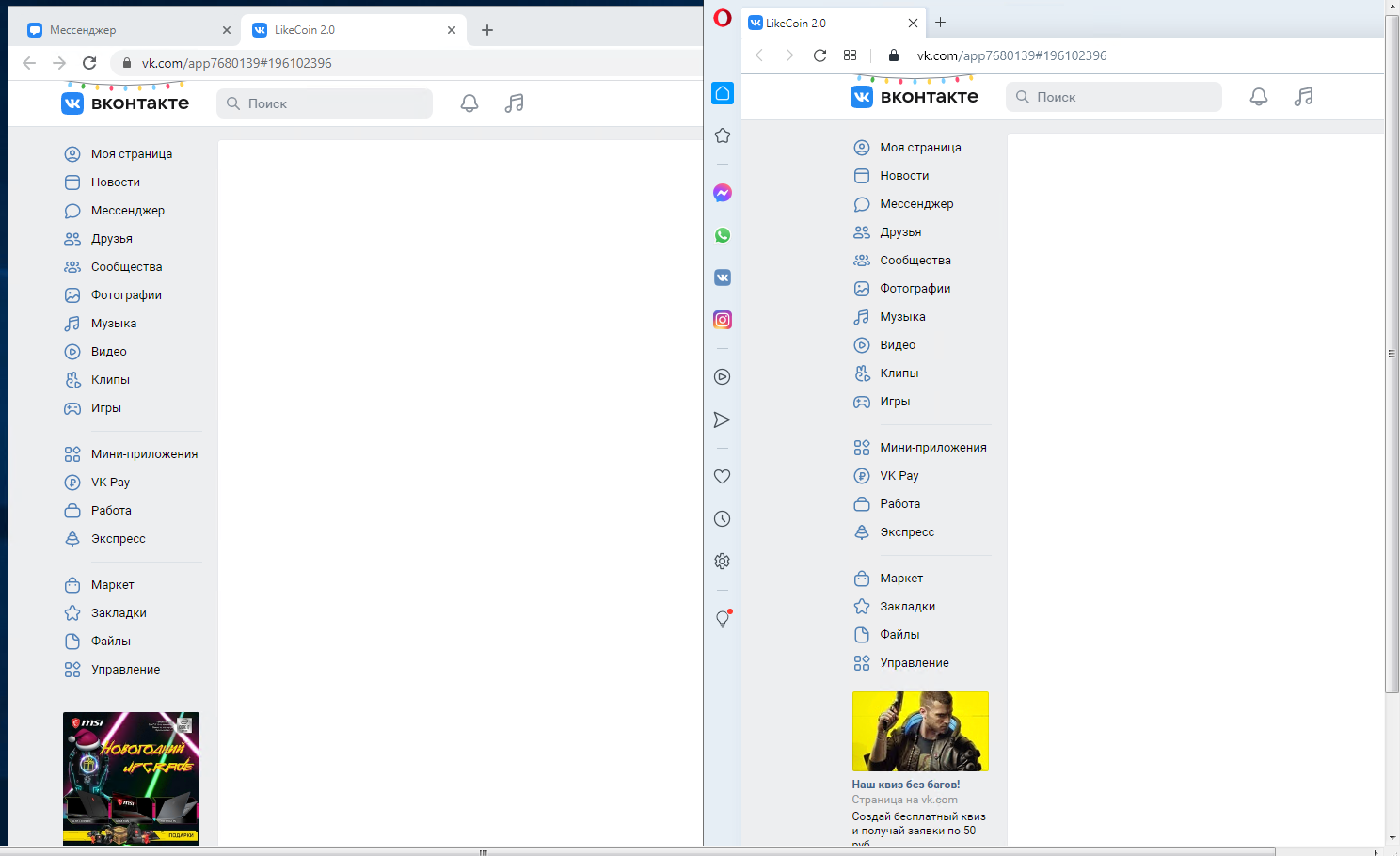Open a new tab in the Chrome window
Viewport: 1400px width, 856px height.
pos(487,30)
